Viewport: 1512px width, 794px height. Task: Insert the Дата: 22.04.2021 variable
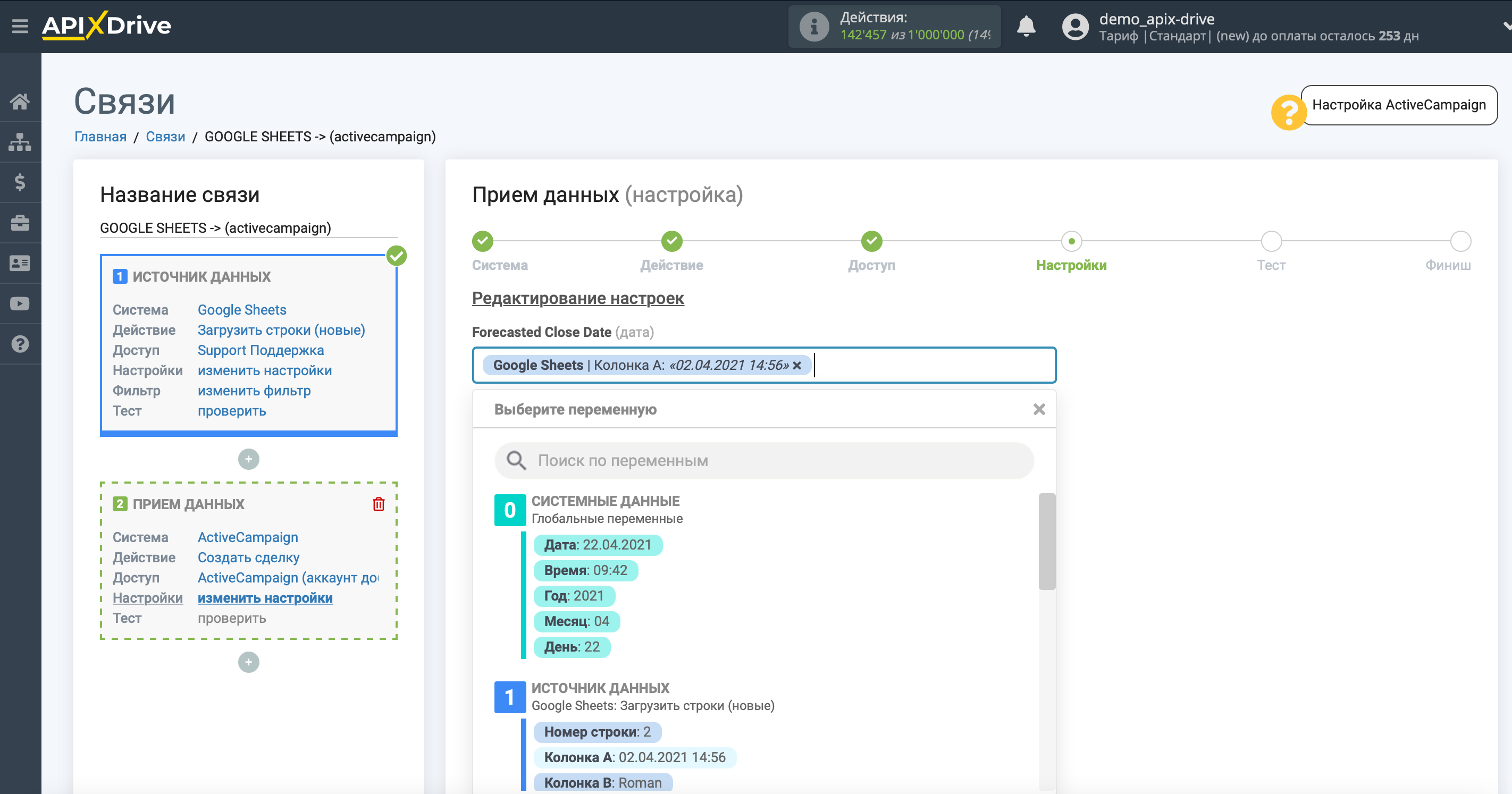pos(598,545)
